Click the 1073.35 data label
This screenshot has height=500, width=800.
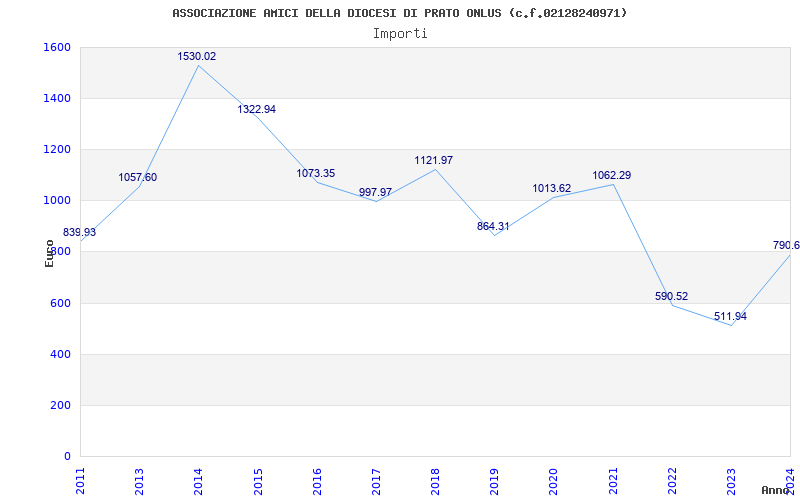pyautogui.click(x=316, y=173)
